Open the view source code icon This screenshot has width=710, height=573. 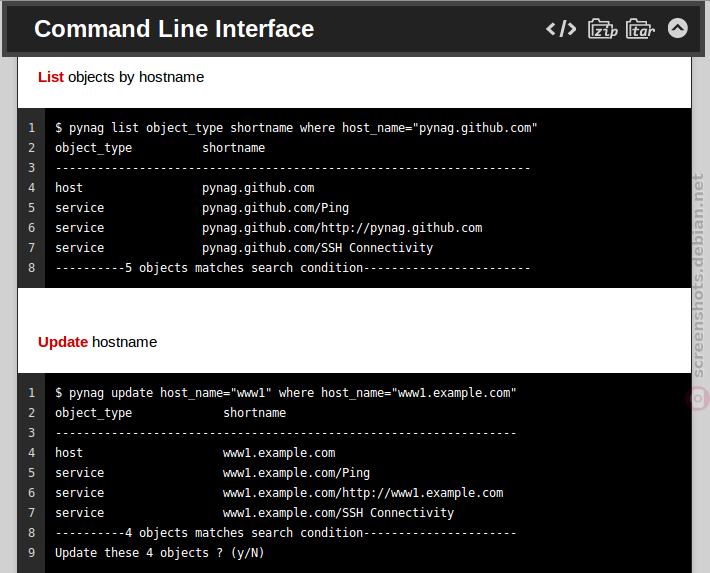561,29
